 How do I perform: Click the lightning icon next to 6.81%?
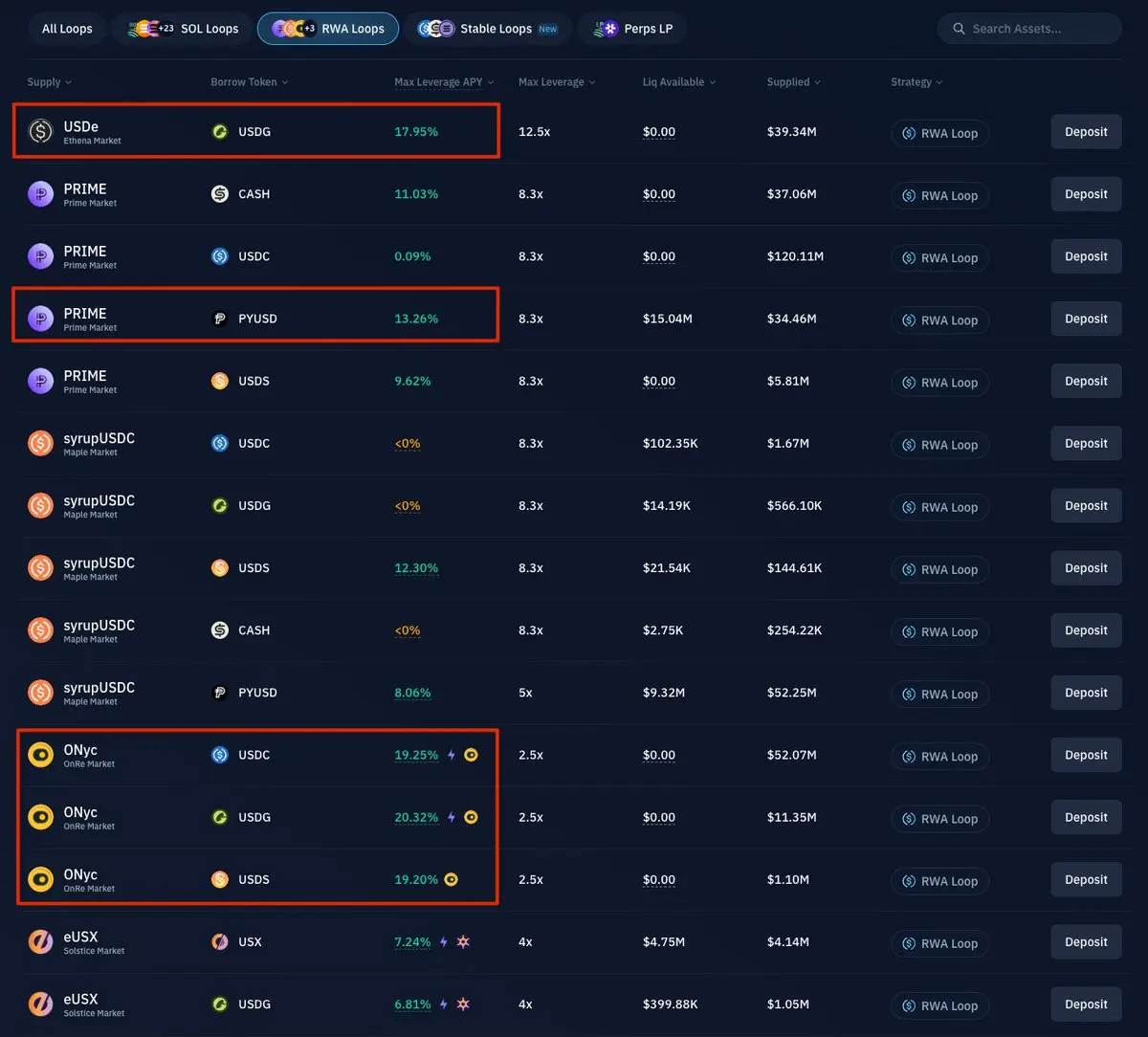pos(443,1004)
